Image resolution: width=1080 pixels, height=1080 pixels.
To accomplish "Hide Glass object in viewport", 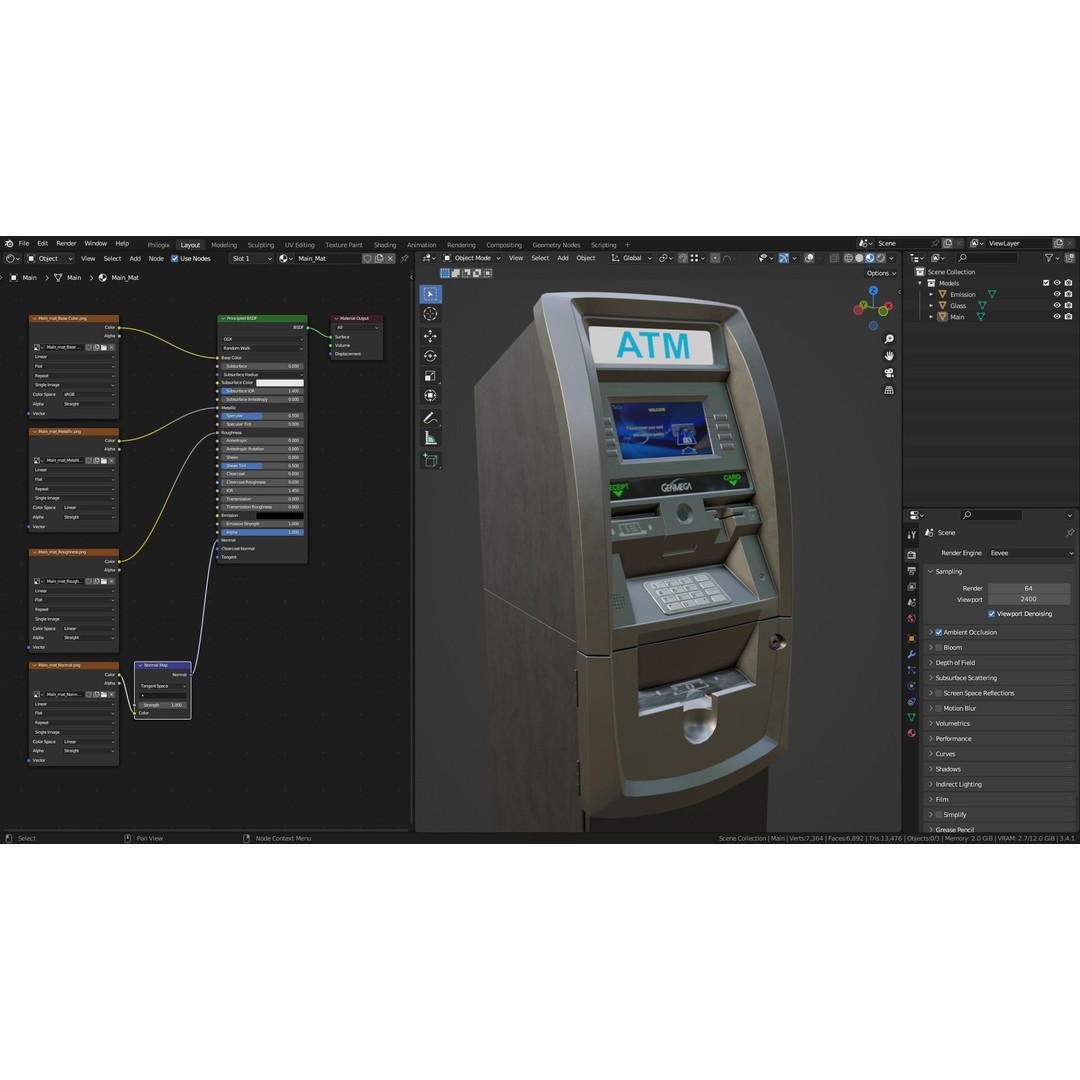I will coord(1057,305).
